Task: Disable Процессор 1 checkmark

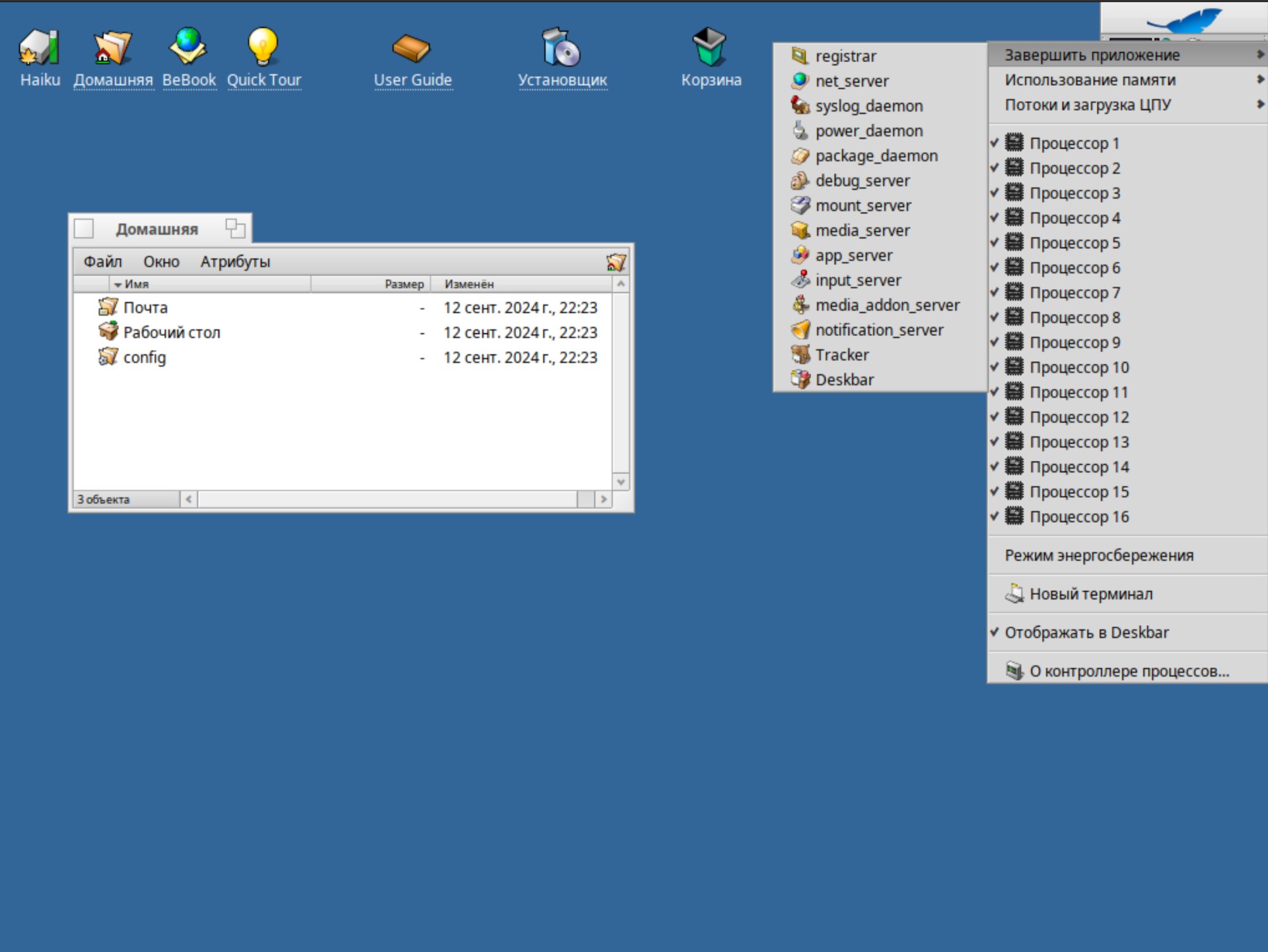Action: click(1074, 143)
